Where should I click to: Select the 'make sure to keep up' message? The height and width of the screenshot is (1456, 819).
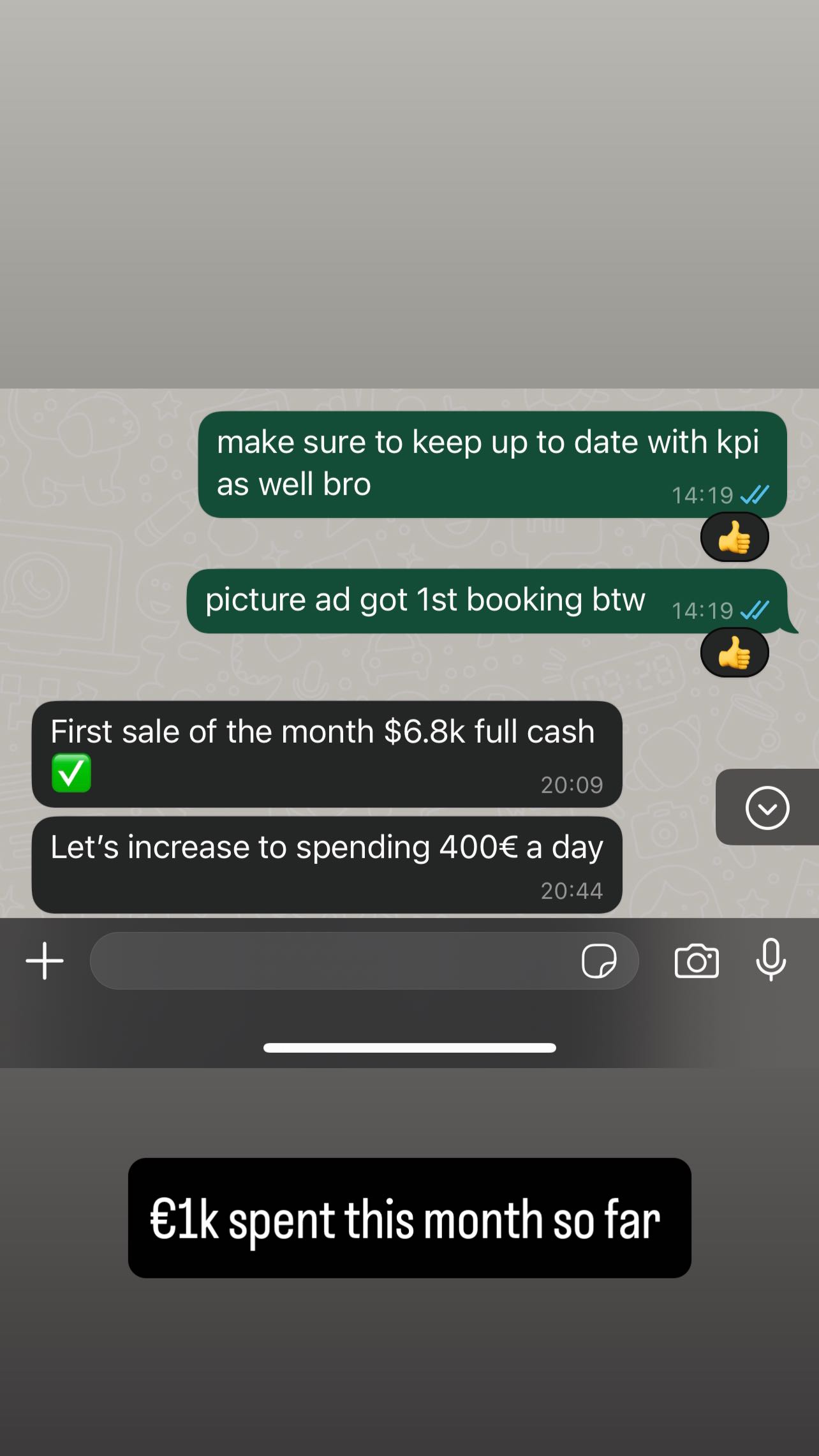(492, 464)
